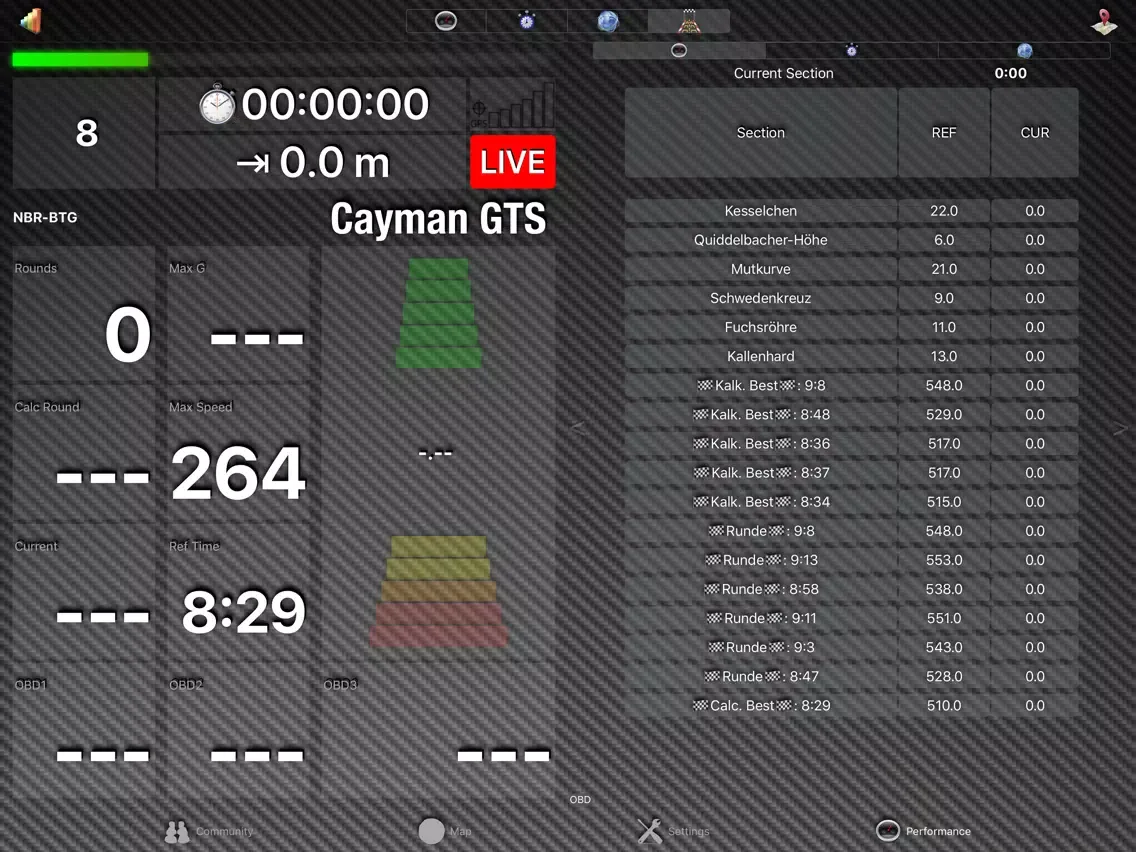Tap the Section column header

[761, 133]
